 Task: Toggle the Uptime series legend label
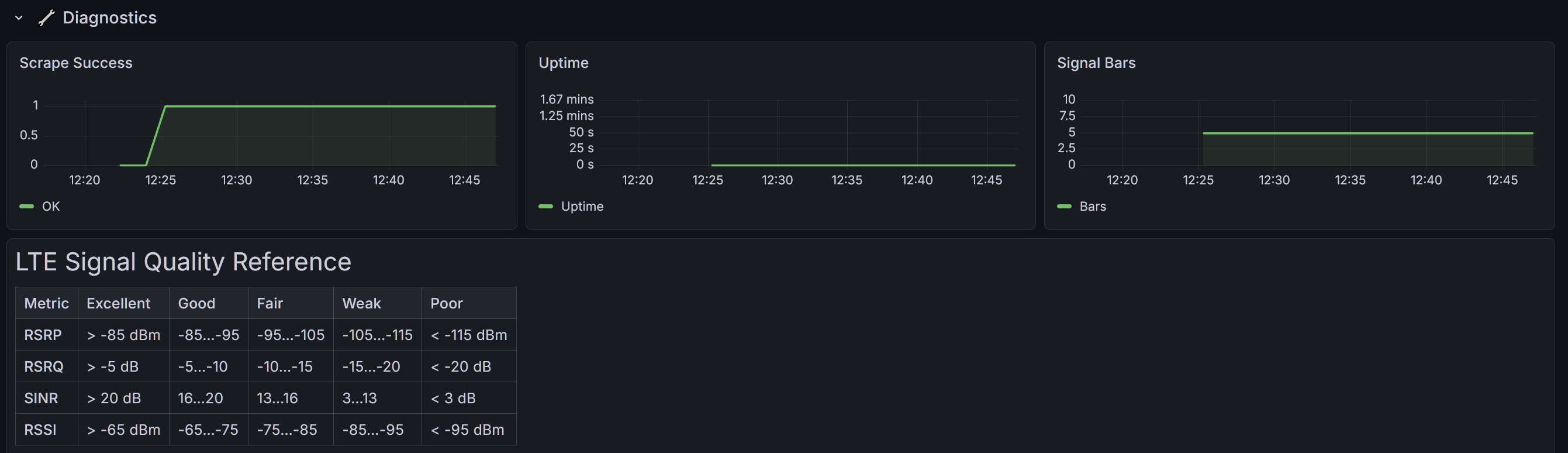[x=582, y=207]
